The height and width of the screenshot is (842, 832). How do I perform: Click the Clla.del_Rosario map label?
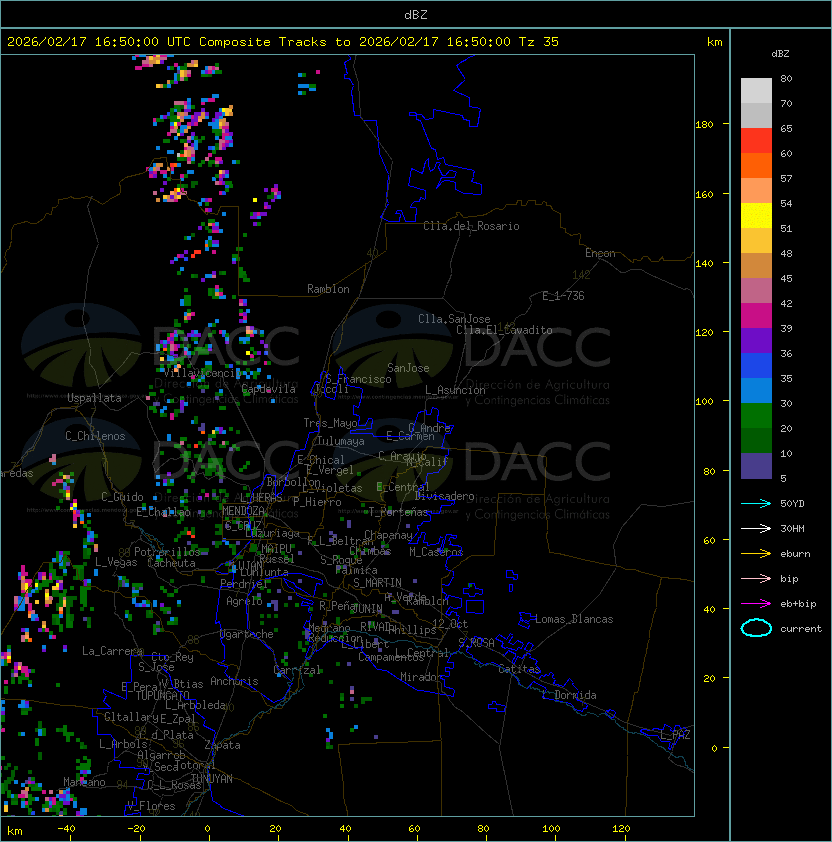[x=471, y=226]
